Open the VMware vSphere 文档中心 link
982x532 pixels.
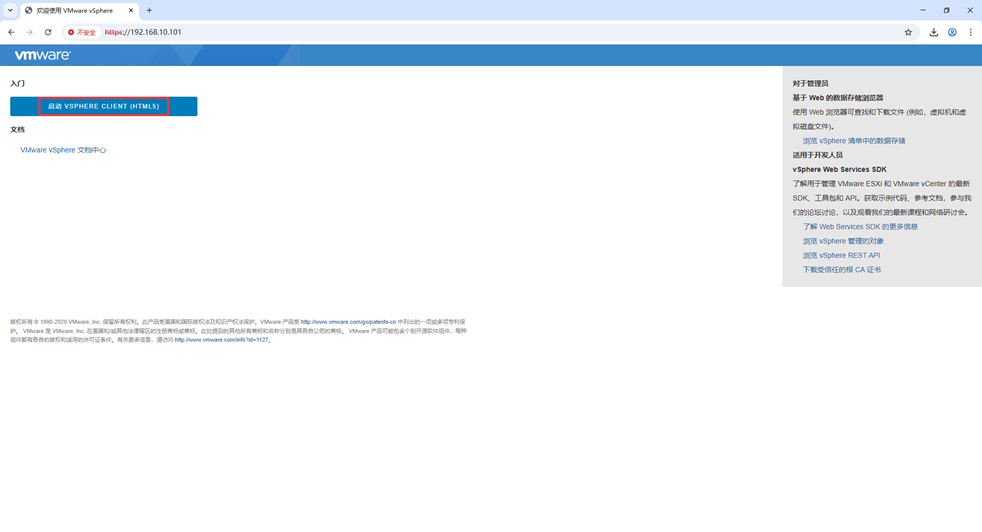tap(63, 150)
